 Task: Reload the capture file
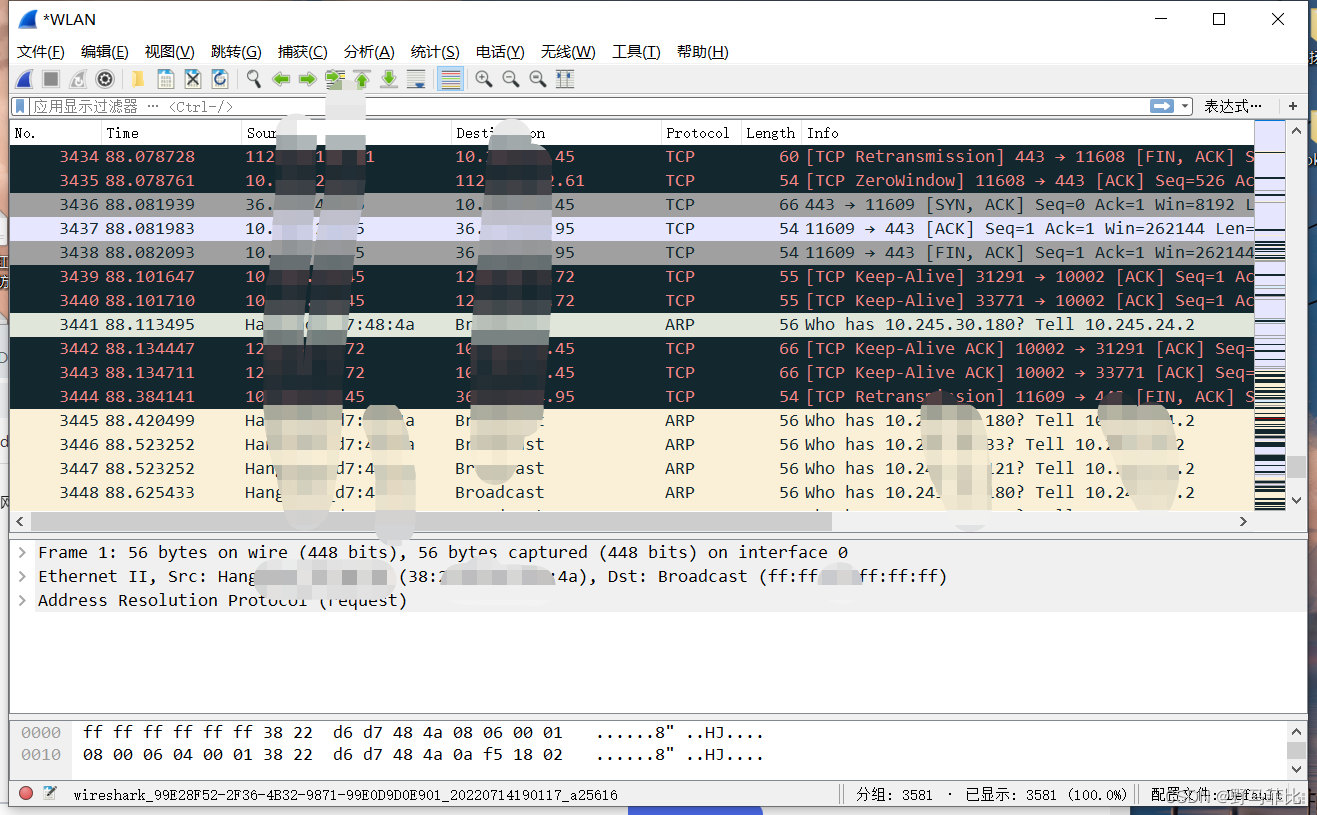coord(220,79)
